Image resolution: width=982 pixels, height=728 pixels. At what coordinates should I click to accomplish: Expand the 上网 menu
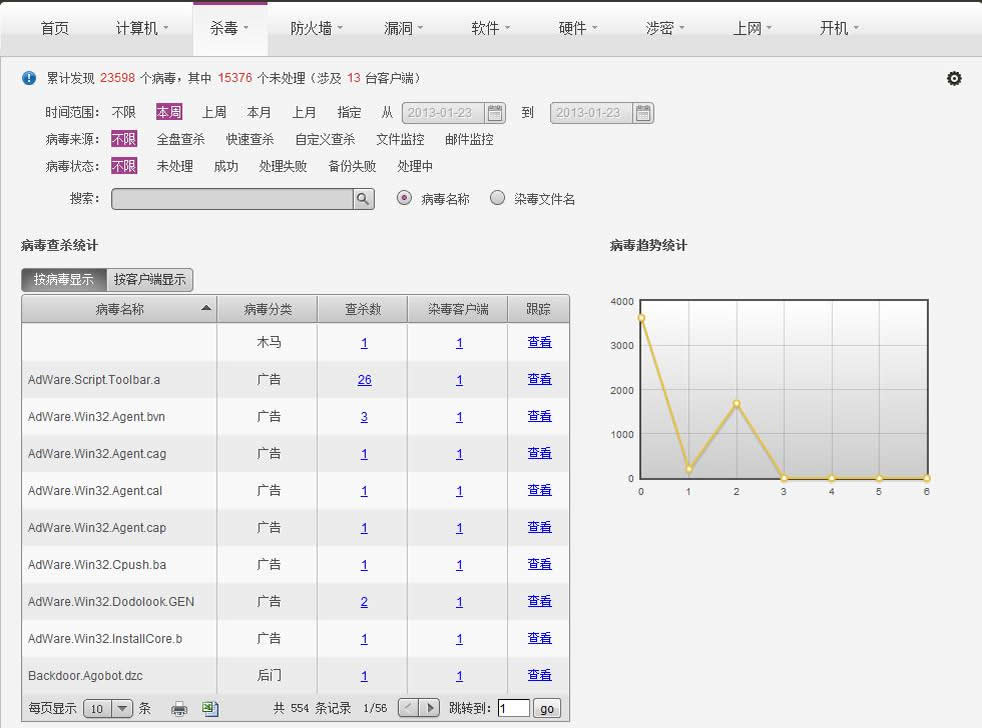point(752,28)
